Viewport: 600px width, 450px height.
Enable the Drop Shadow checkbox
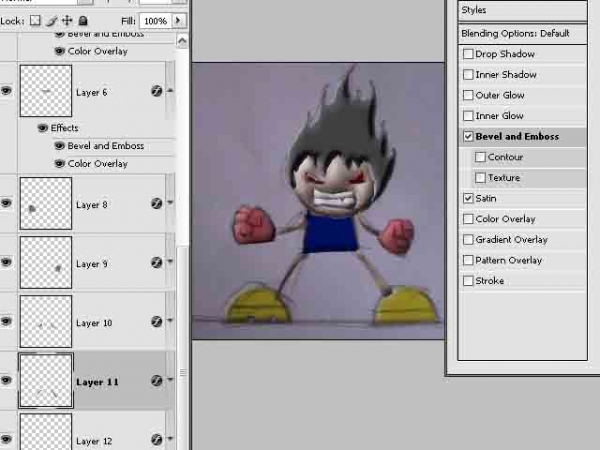point(468,54)
